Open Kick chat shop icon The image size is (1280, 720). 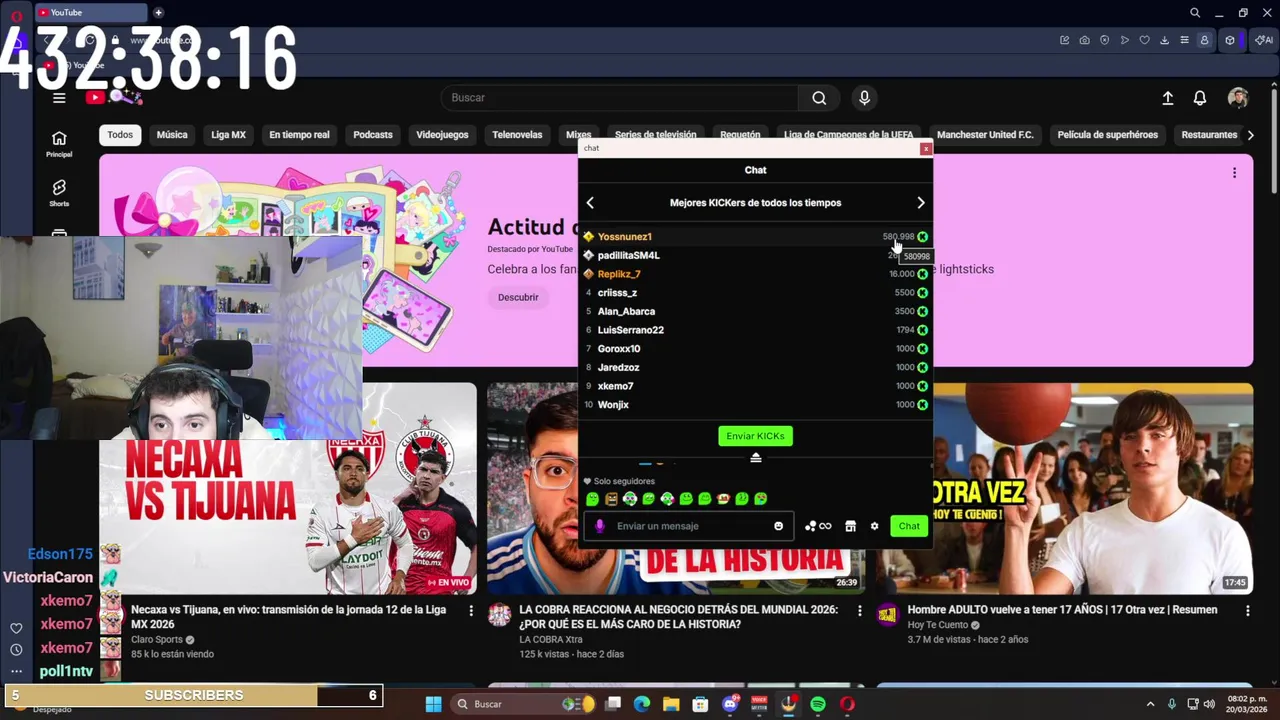pos(850,526)
